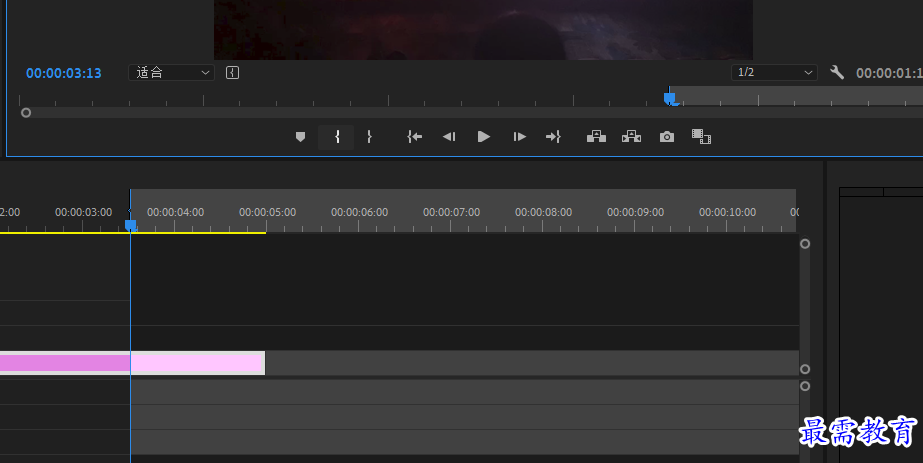Screen dimensions: 923x463
Task: Click 00:00:04:00 on timeline ruler
Action: pyautogui.click(x=175, y=212)
